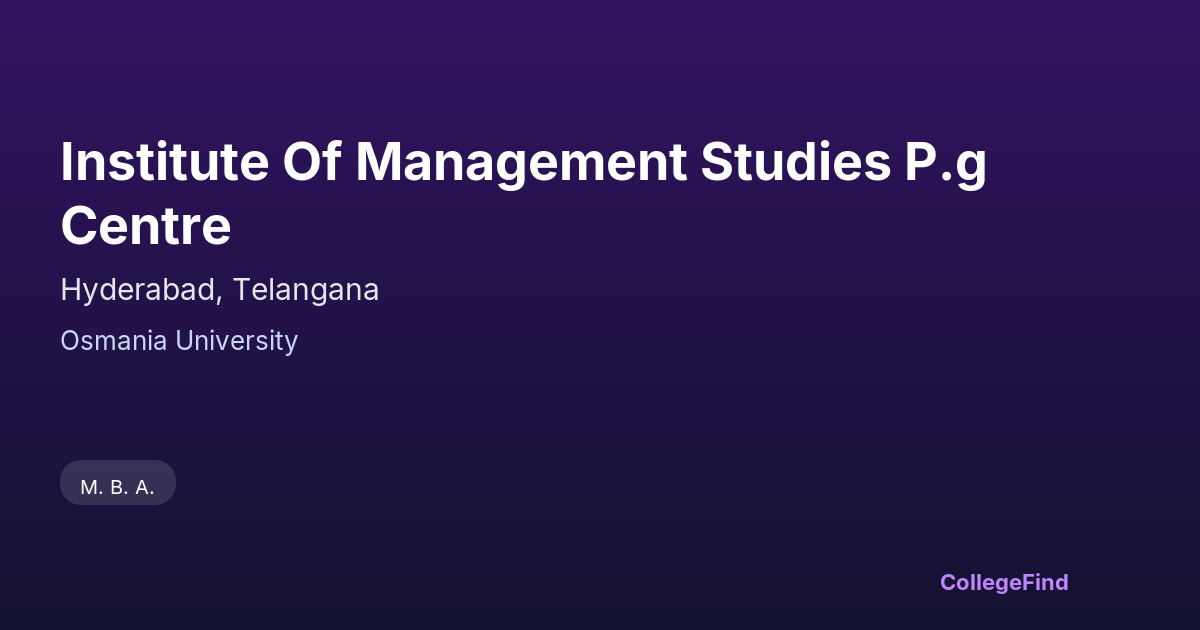
Task: Click the word Management in the heading
Action: point(522,162)
